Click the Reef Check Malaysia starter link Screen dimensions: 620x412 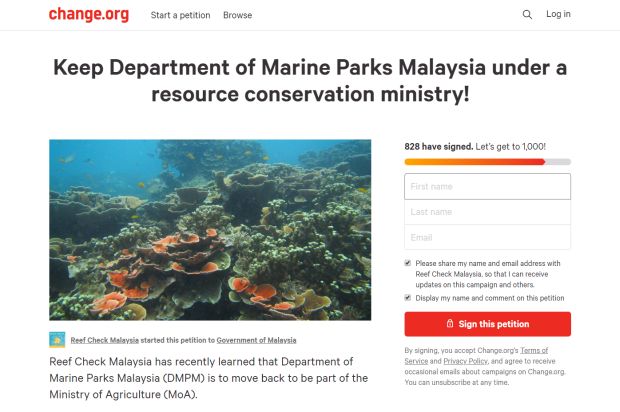coord(105,340)
